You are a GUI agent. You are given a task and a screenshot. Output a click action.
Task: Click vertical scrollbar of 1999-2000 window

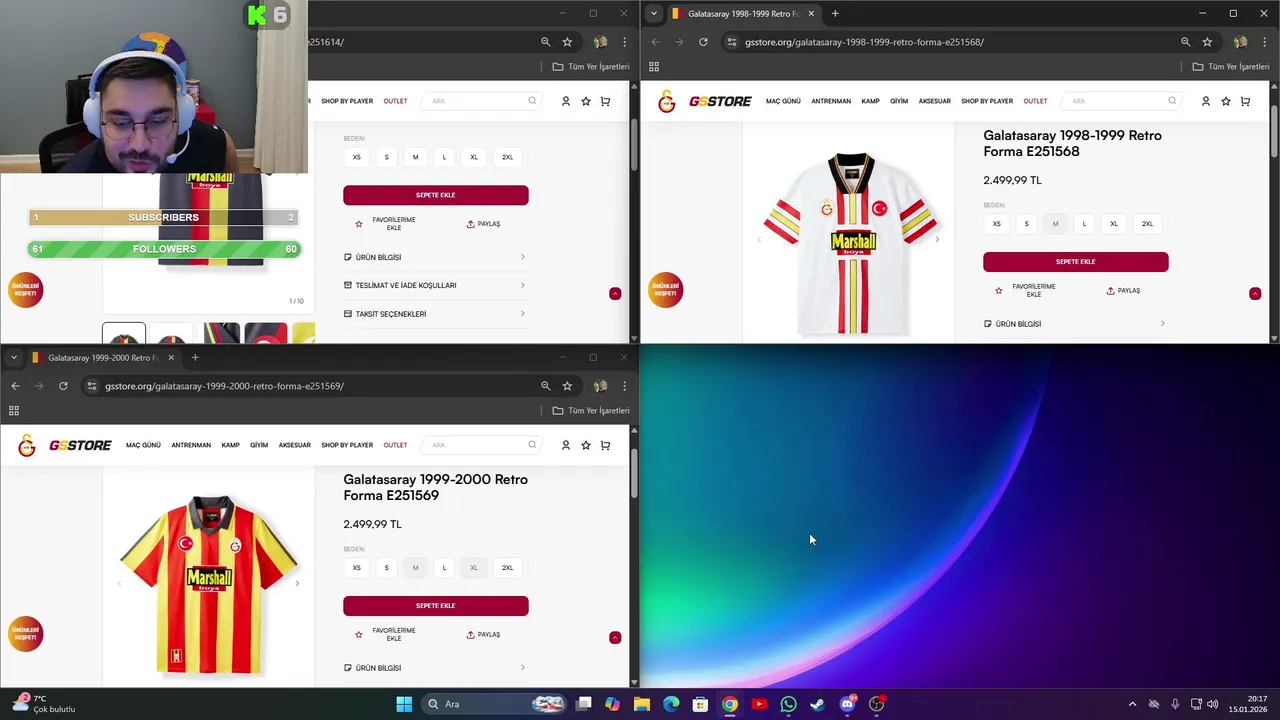[634, 475]
